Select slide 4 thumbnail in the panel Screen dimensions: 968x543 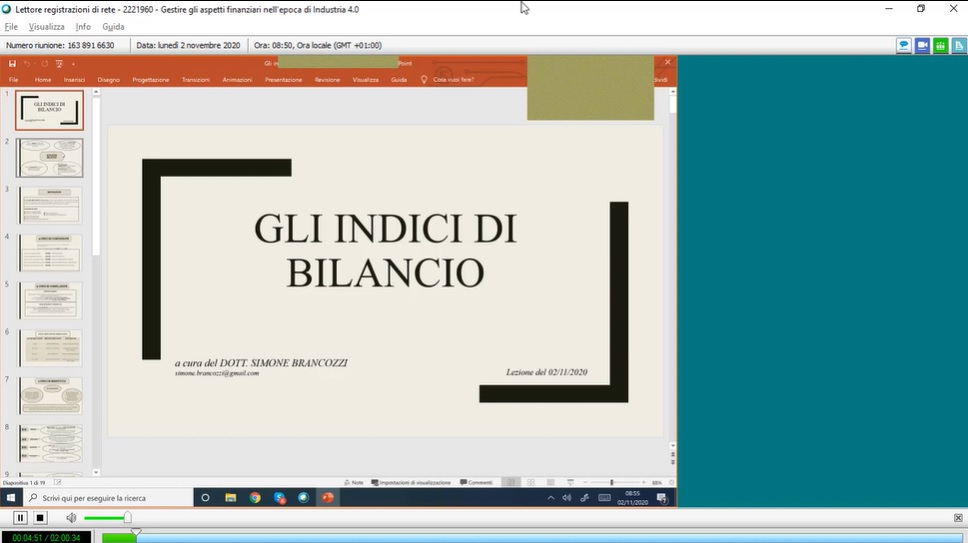(50, 253)
